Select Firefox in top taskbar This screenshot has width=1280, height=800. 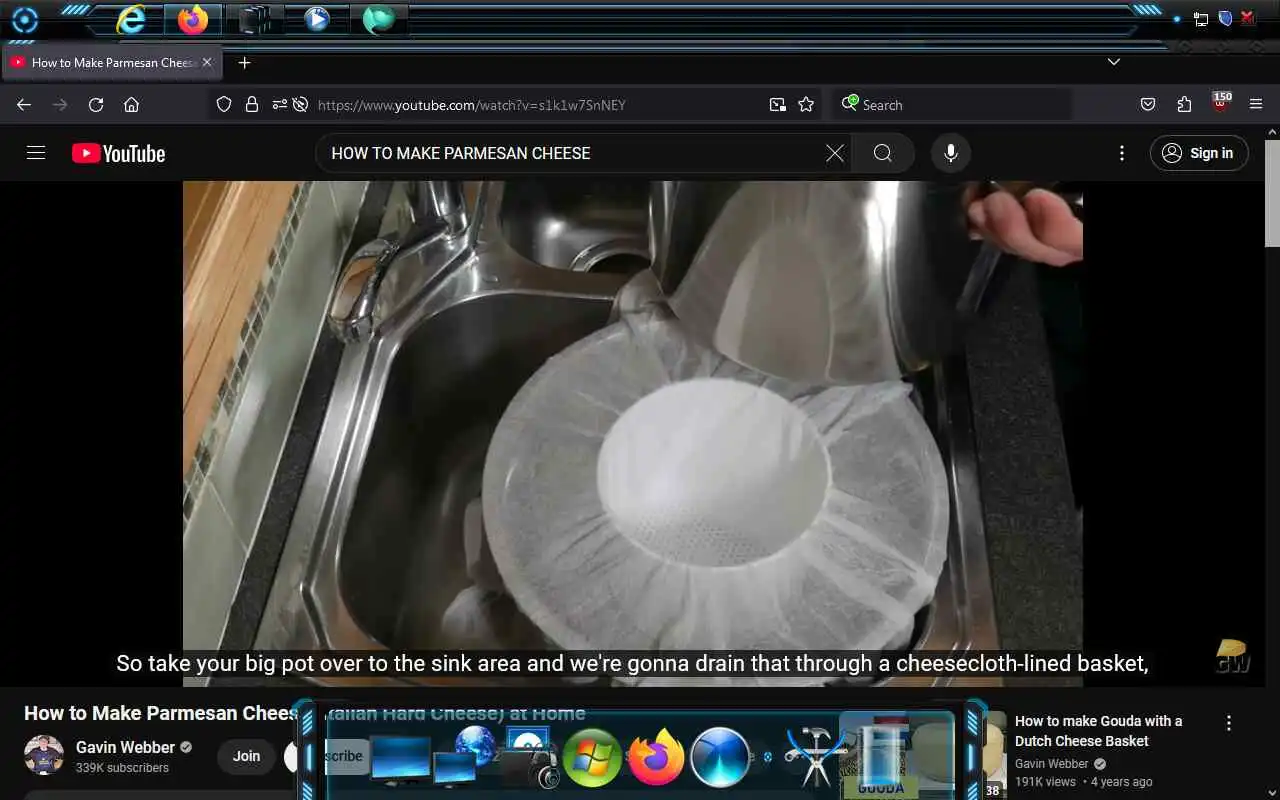192,19
